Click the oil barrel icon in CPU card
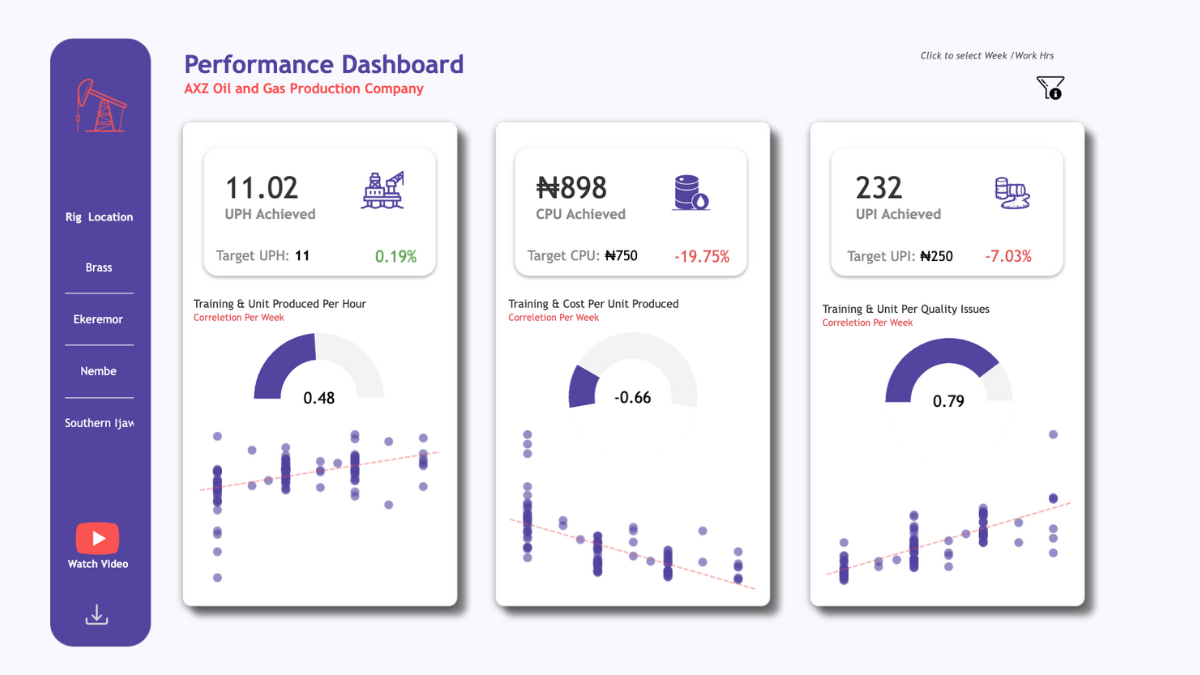This screenshot has height=675, width=1200. click(x=691, y=192)
